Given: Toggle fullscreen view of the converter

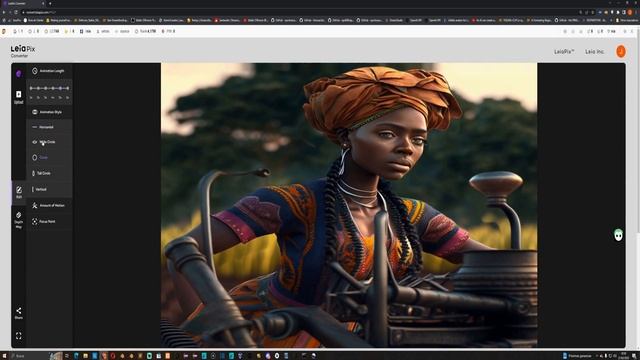Looking at the screenshot, I should tap(18, 336).
